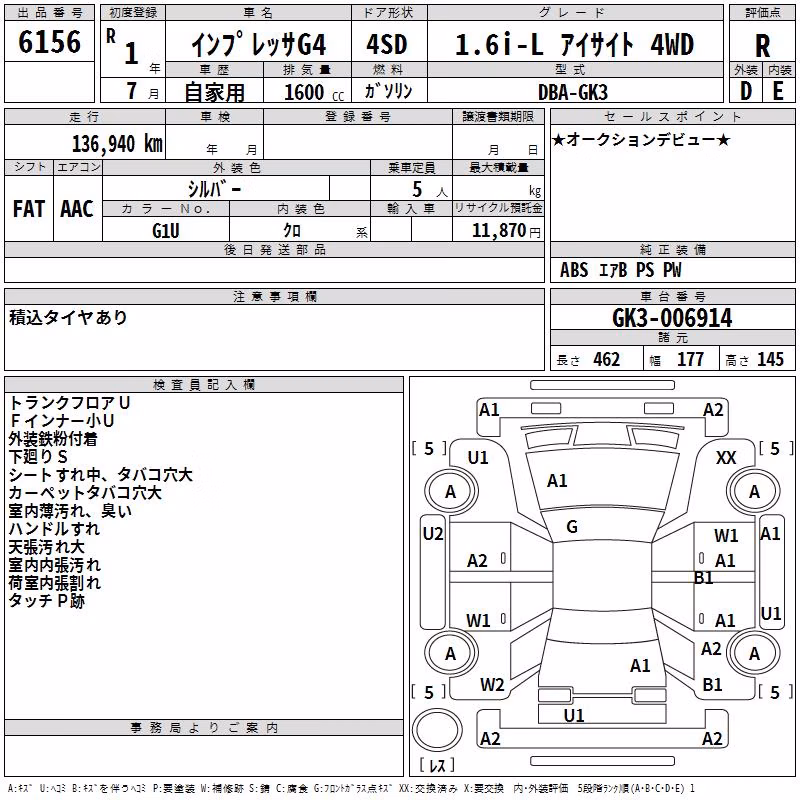Select the inspector note トランクフロアU
Image resolution: width=800 pixels, height=800 pixels.
point(69,403)
